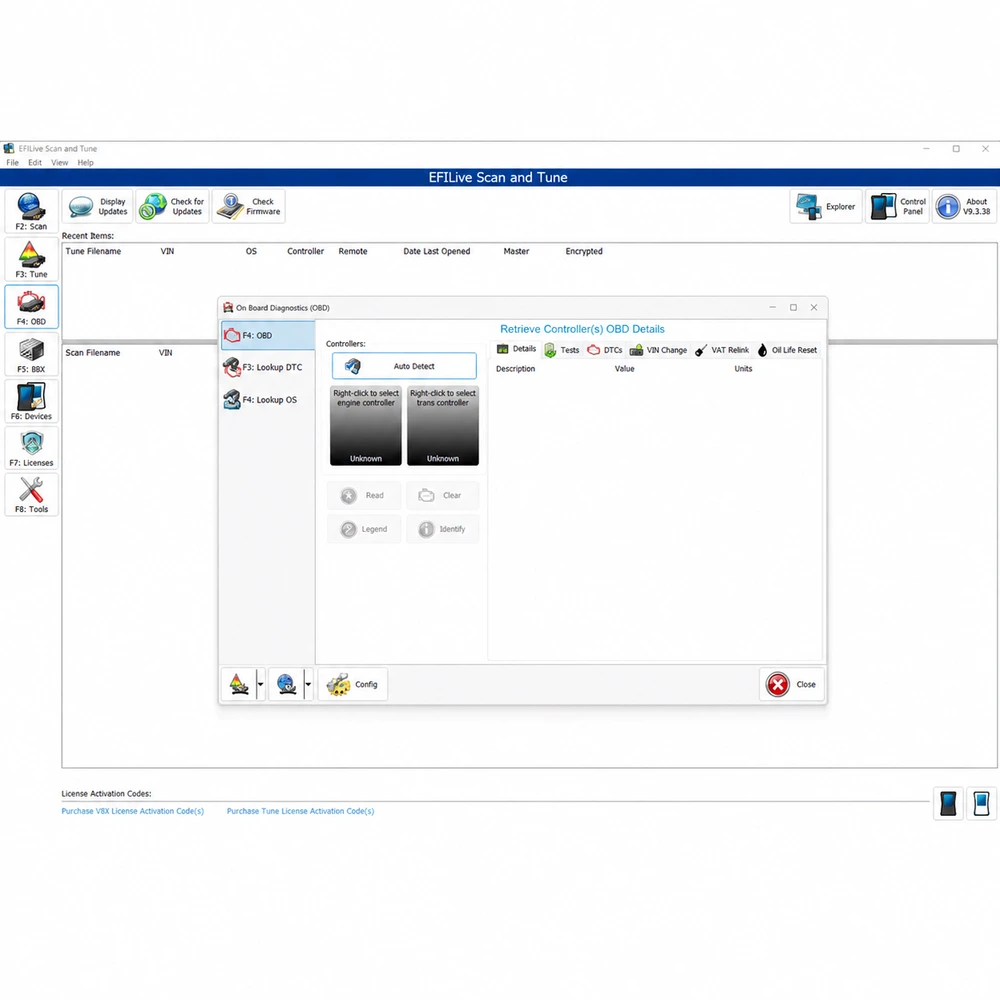Sort by Date Last Opened column
The width and height of the screenshot is (1000, 1000).
pos(437,251)
